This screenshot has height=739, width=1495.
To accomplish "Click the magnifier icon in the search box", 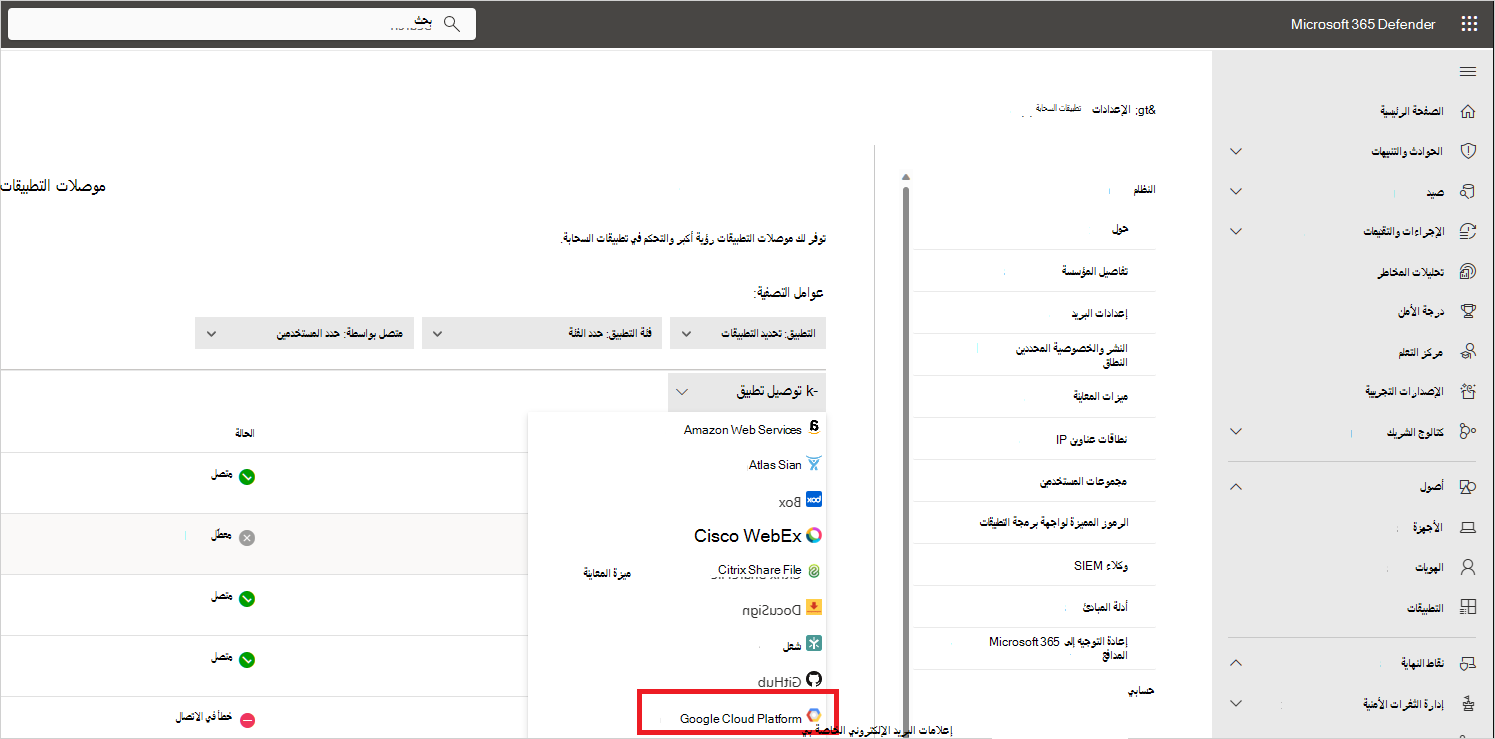I will point(452,24).
